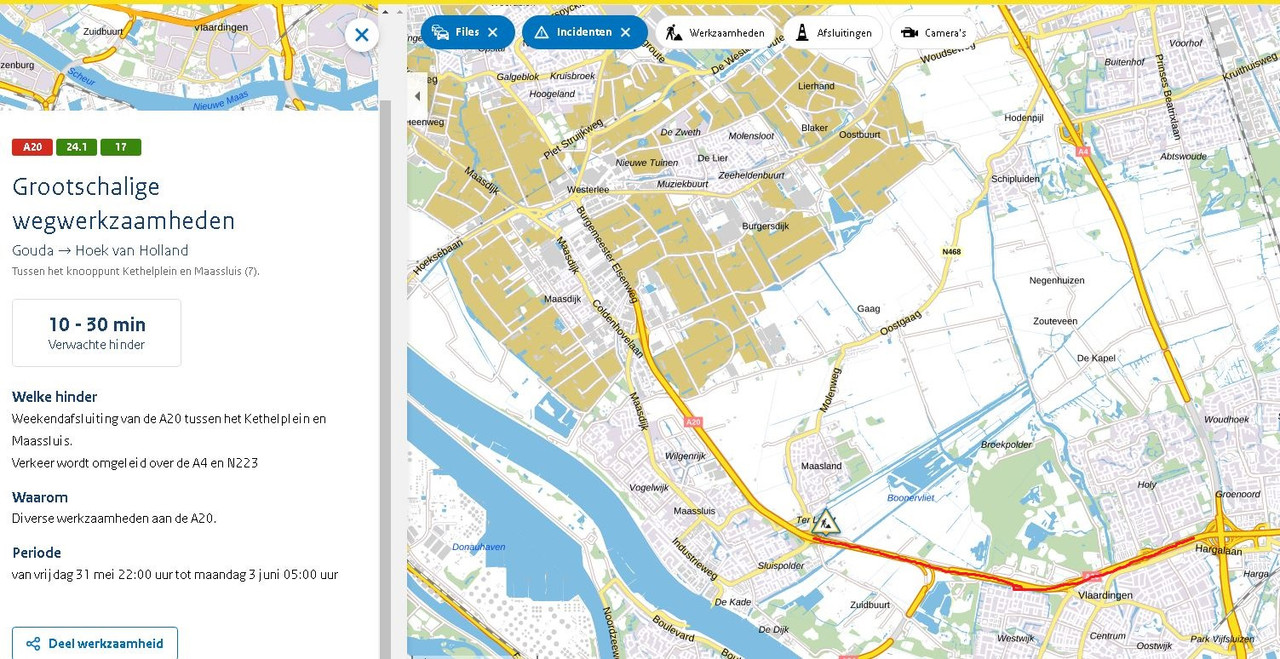Image resolution: width=1280 pixels, height=659 pixels.
Task: Click the Welke hinder heading
Action: [54, 397]
